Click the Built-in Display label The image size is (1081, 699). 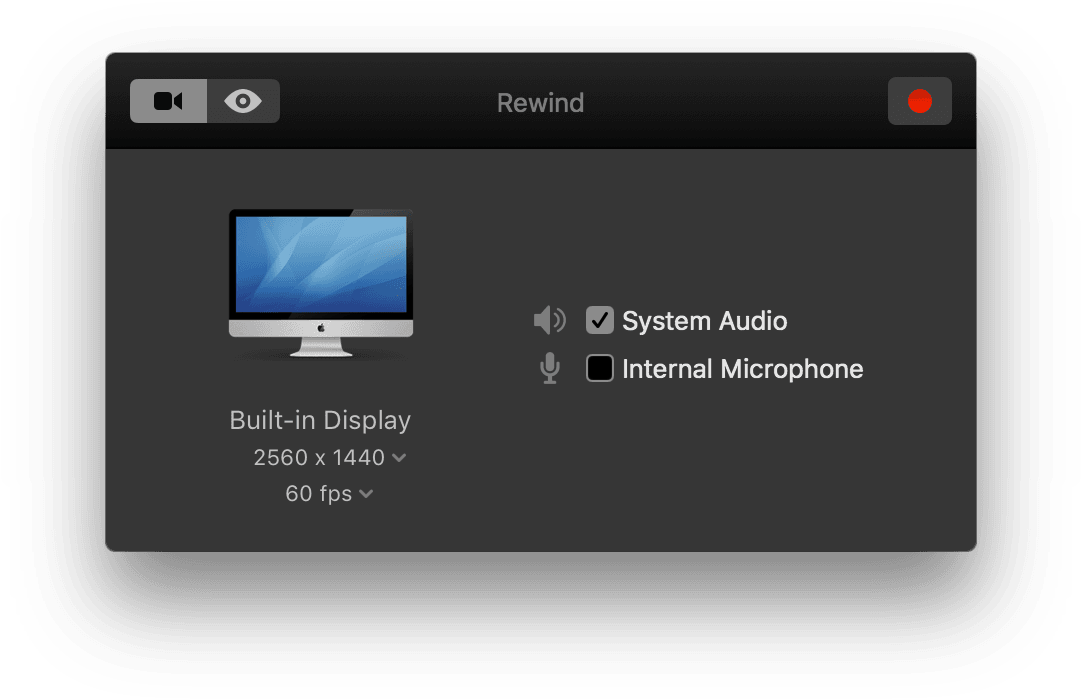point(320,420)
